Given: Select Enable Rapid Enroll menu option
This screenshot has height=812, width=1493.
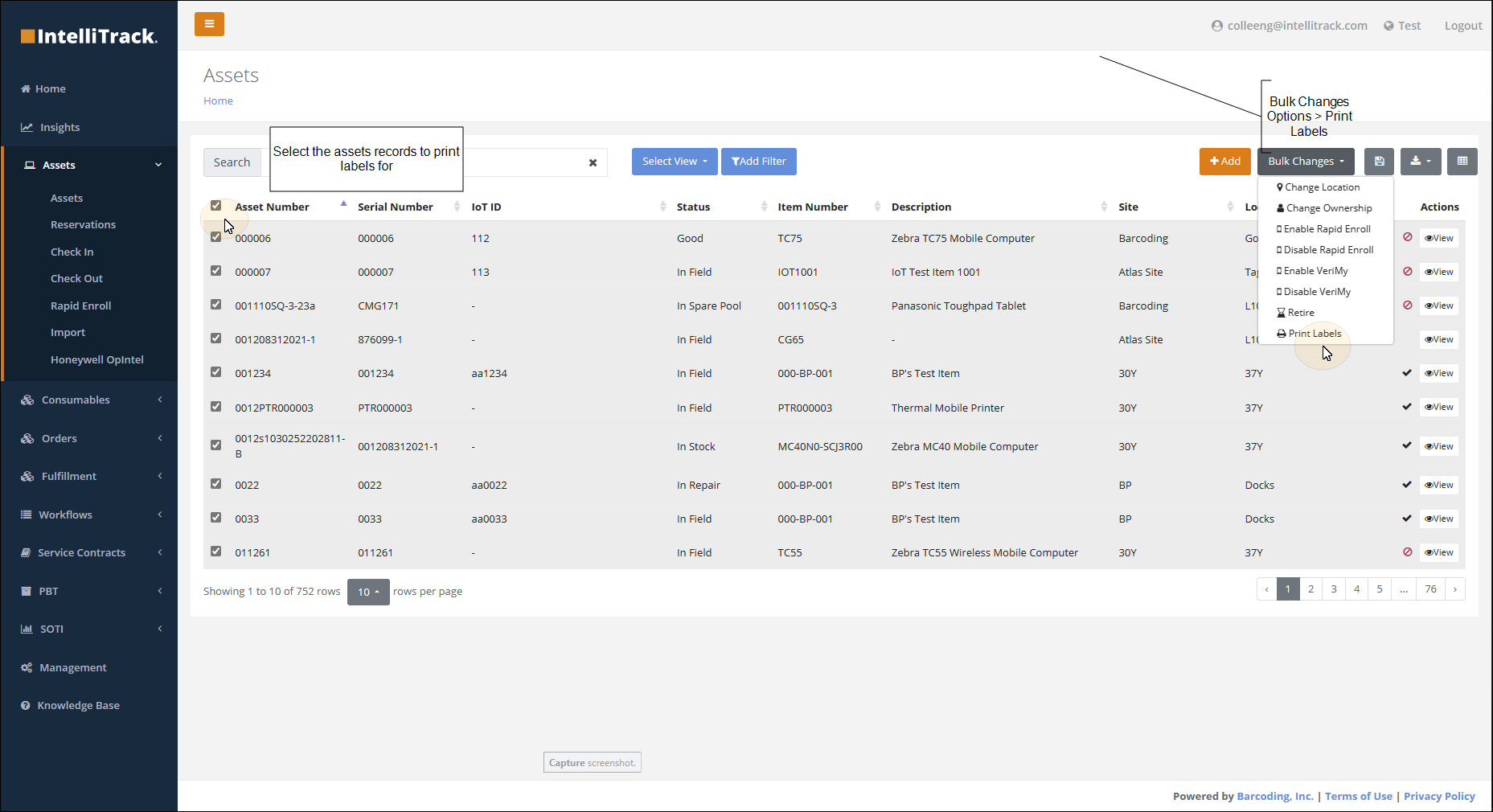Looking at the screenshot, I should point(1326,229).
